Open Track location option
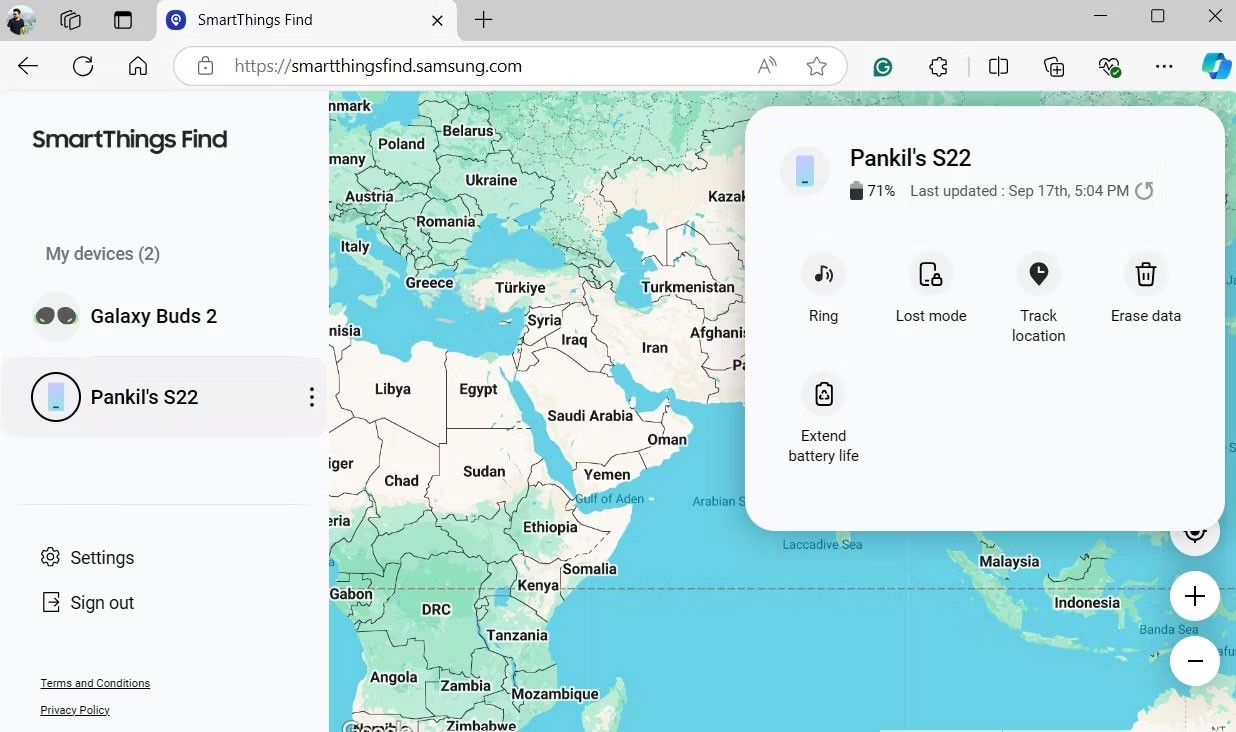The image size is (1236, 732). tap(1038, 274)
